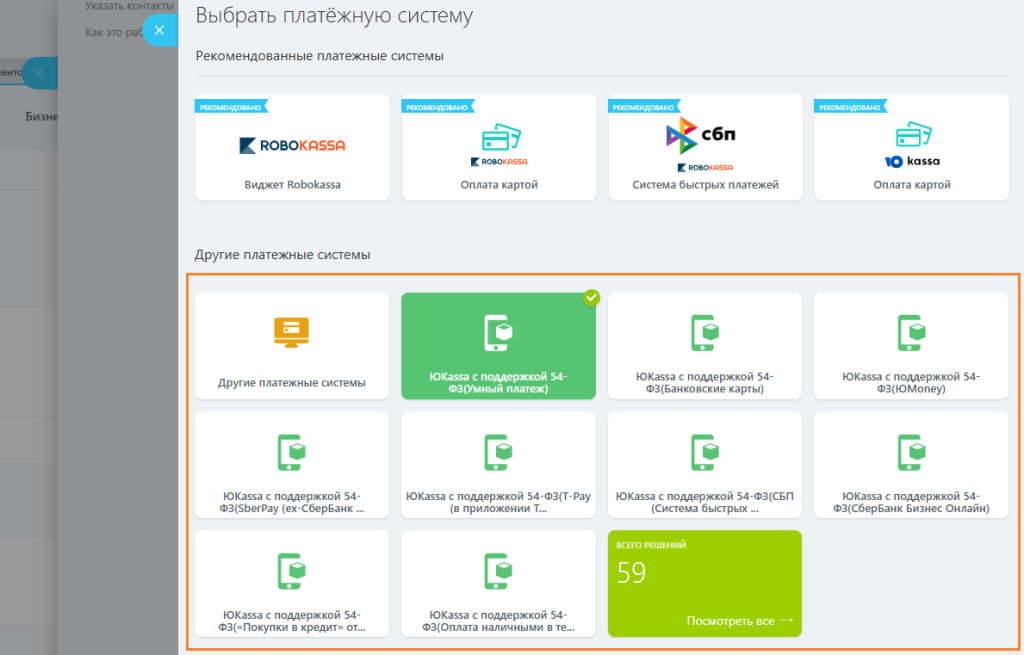Click Рекомендовано badge on Виджет Robokassa card
The width and height of the screenshot is (1024, 655).
tap(231, 107)
